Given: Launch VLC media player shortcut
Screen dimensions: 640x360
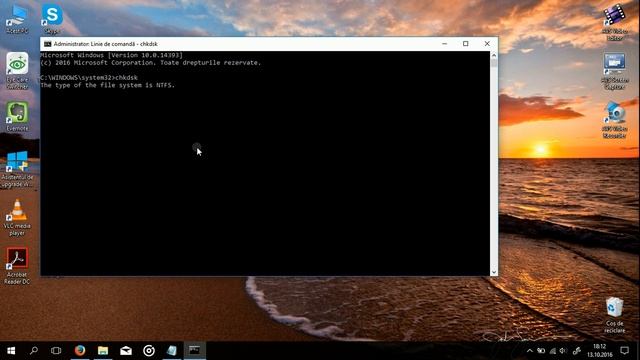Looking at the screenshot, I should [x=17, y=217].
